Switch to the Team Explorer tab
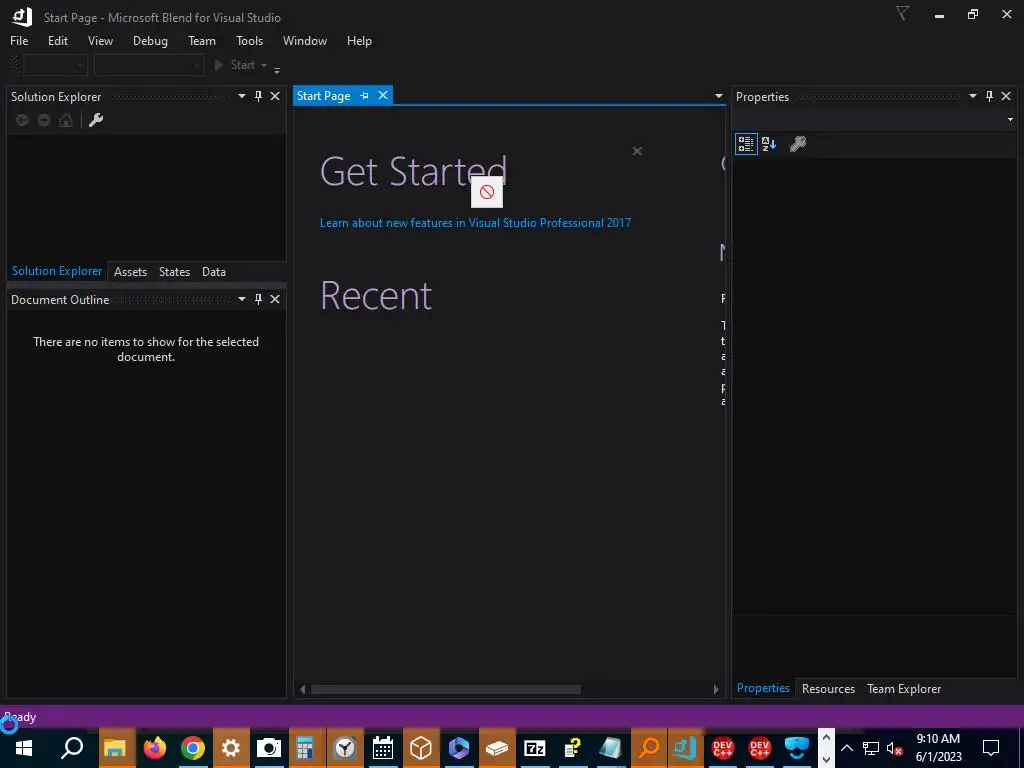Screen dimensions: 1024x768 pos(904,689)
